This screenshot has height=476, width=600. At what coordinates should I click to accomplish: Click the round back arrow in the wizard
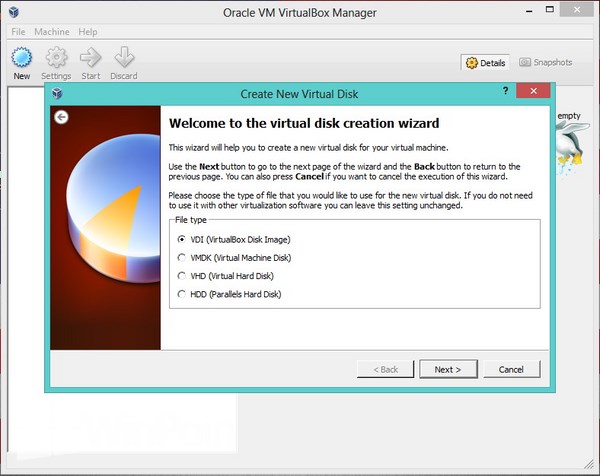[61, 117]
